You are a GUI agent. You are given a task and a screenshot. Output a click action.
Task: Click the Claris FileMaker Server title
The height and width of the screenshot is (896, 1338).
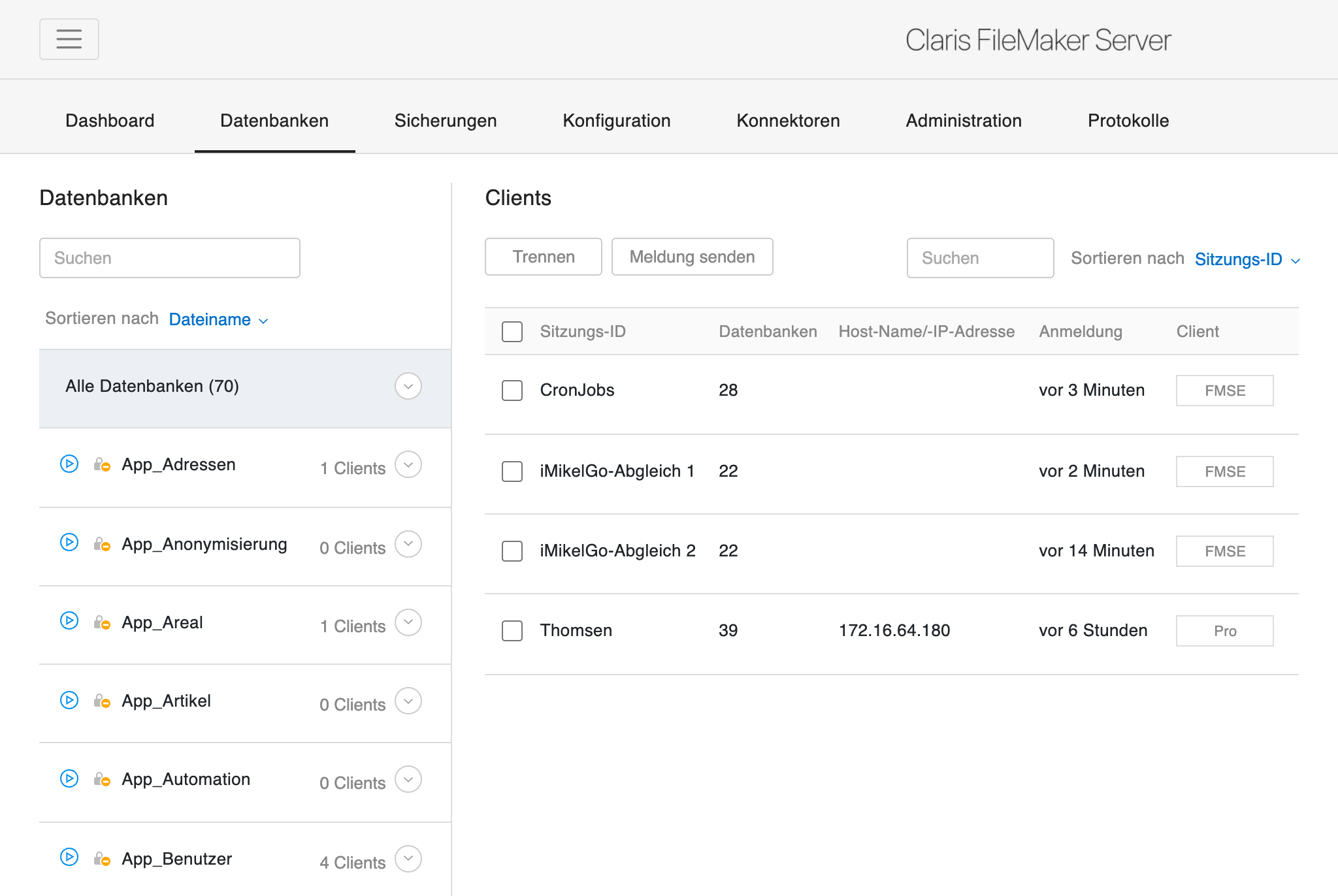pos(1038,40)
